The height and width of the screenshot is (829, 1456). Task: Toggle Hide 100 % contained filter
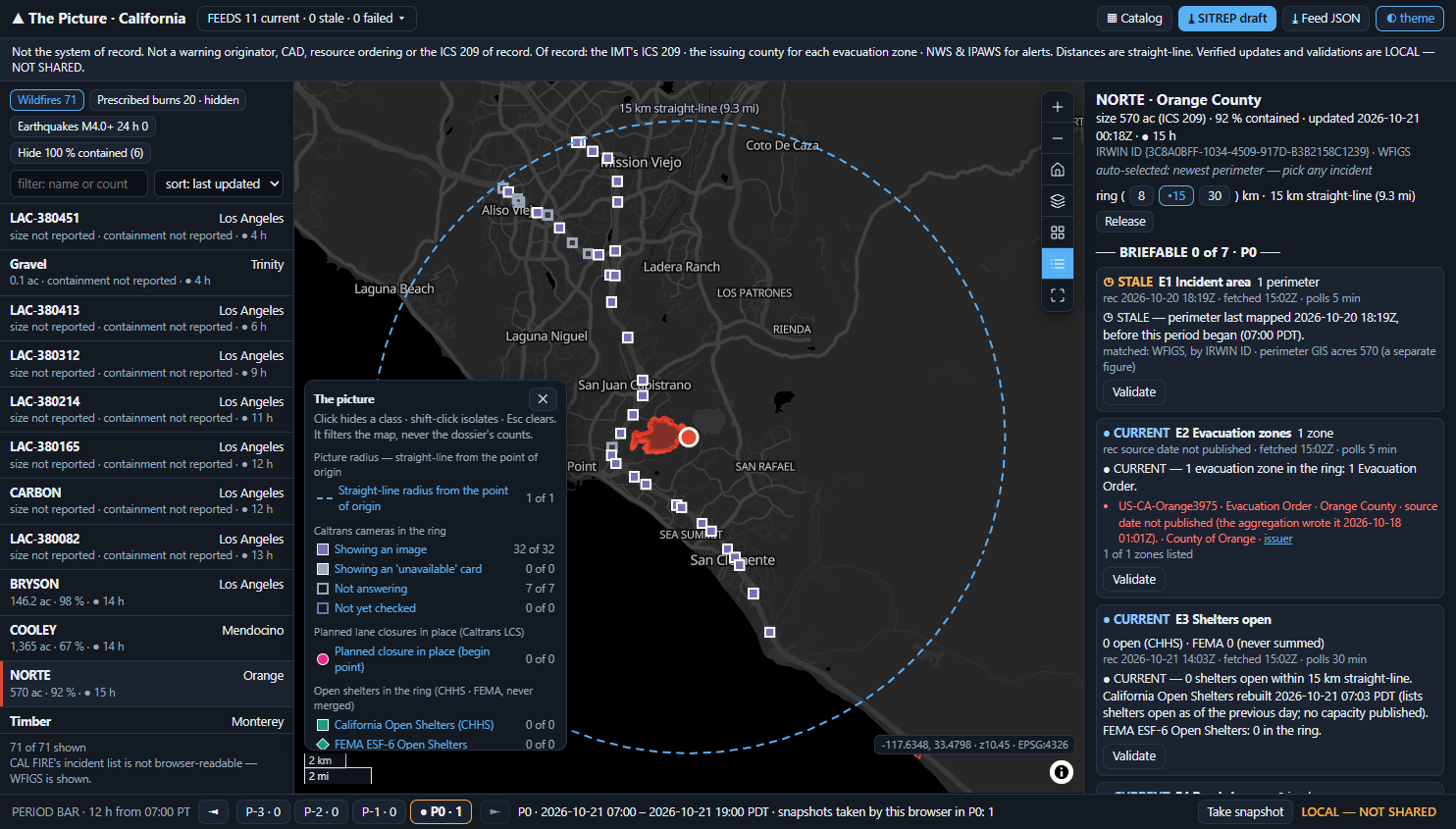click(x=80, y=153)
